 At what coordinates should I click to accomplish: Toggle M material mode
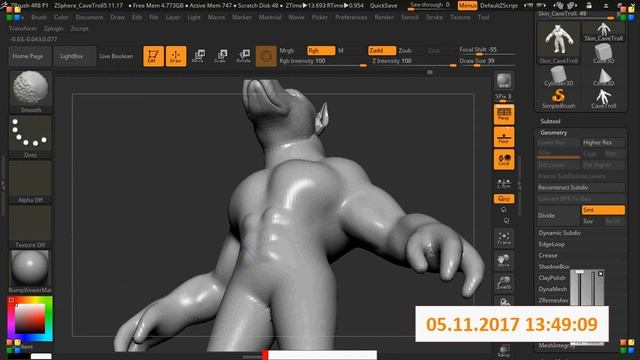[341, 51]
